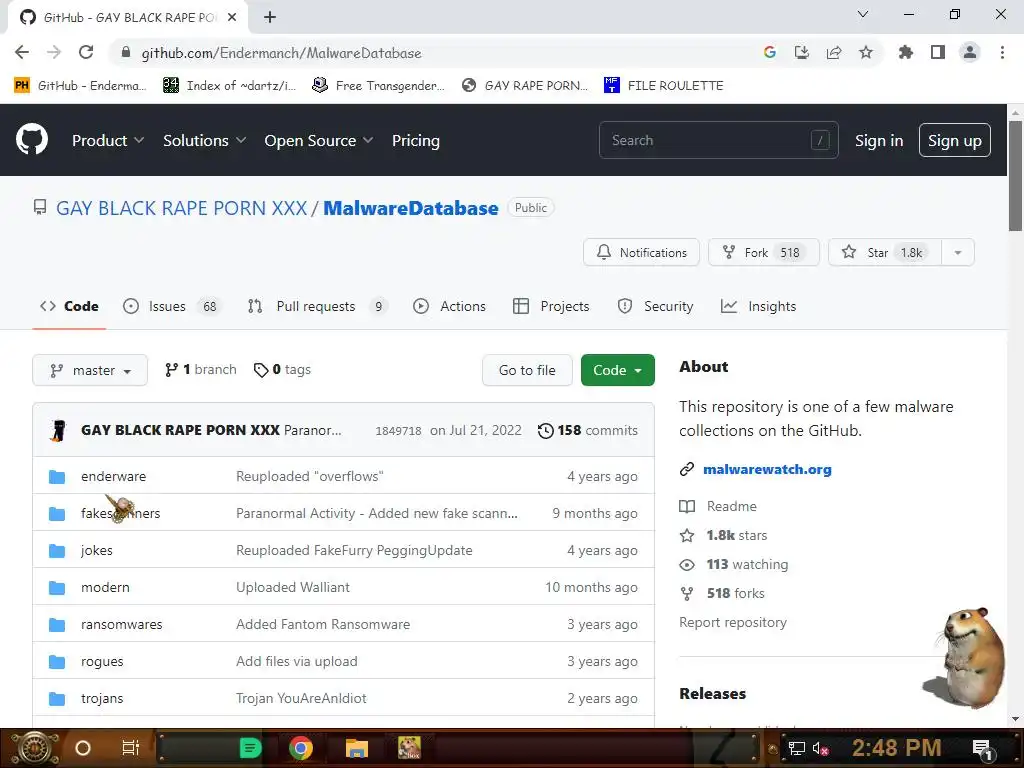This screenshot has width=1024, height=768.
Task: Click the Sign up button
Action: tap(955, 140)
